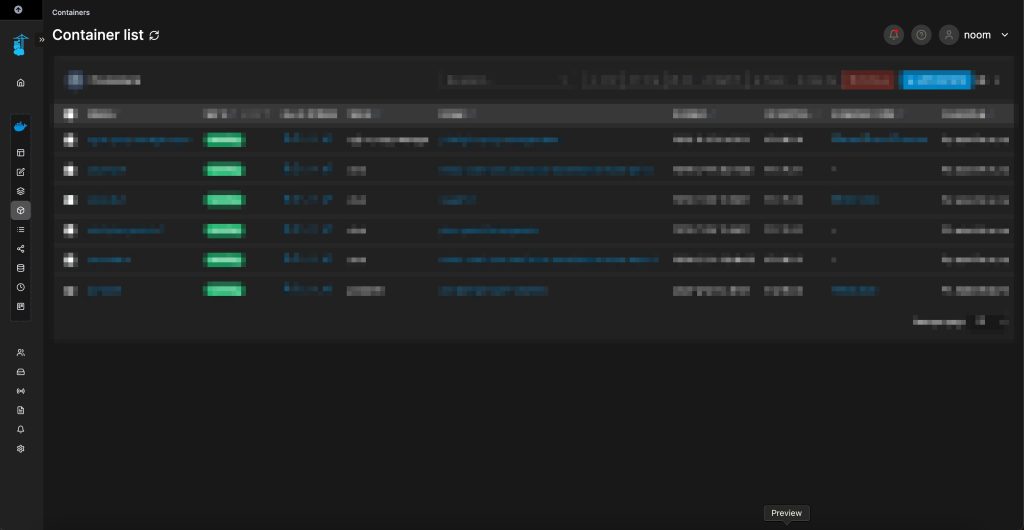The width and height of the screenshot is (1024, 530).
Task: Tick the checkbox of the last container row
Action: (69, 291)
